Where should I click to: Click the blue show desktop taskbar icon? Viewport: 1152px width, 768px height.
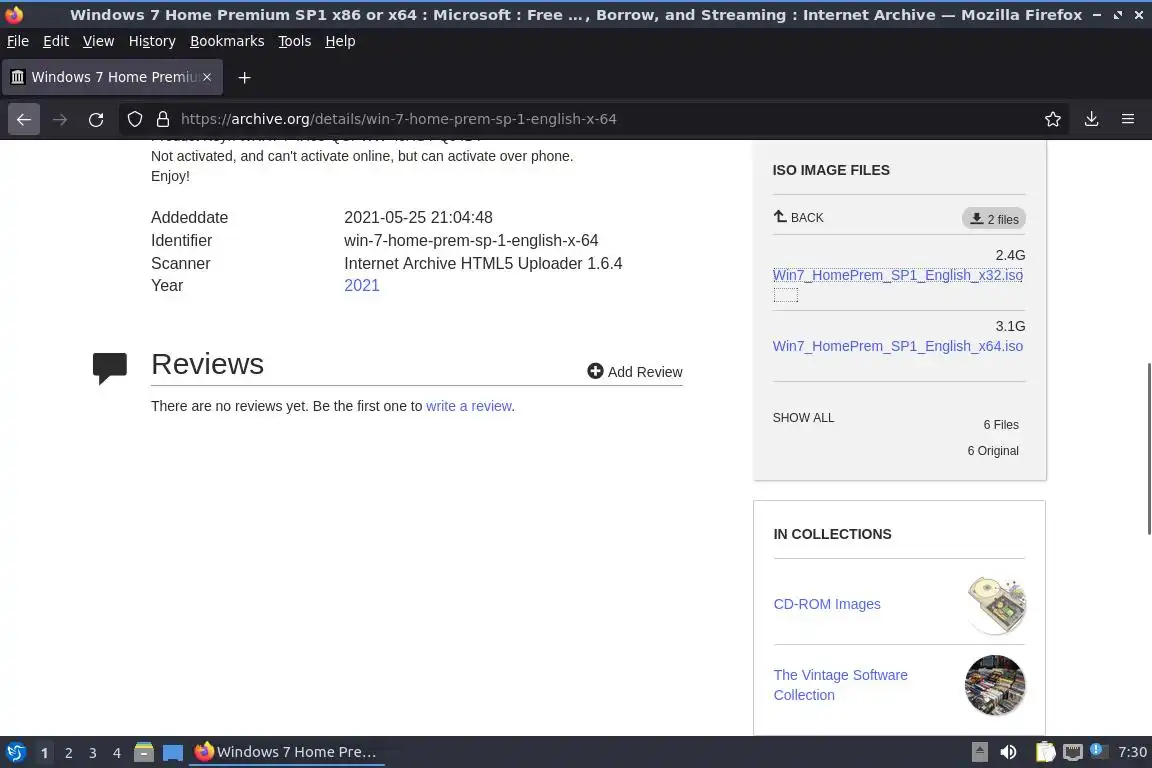click(173, 753)
